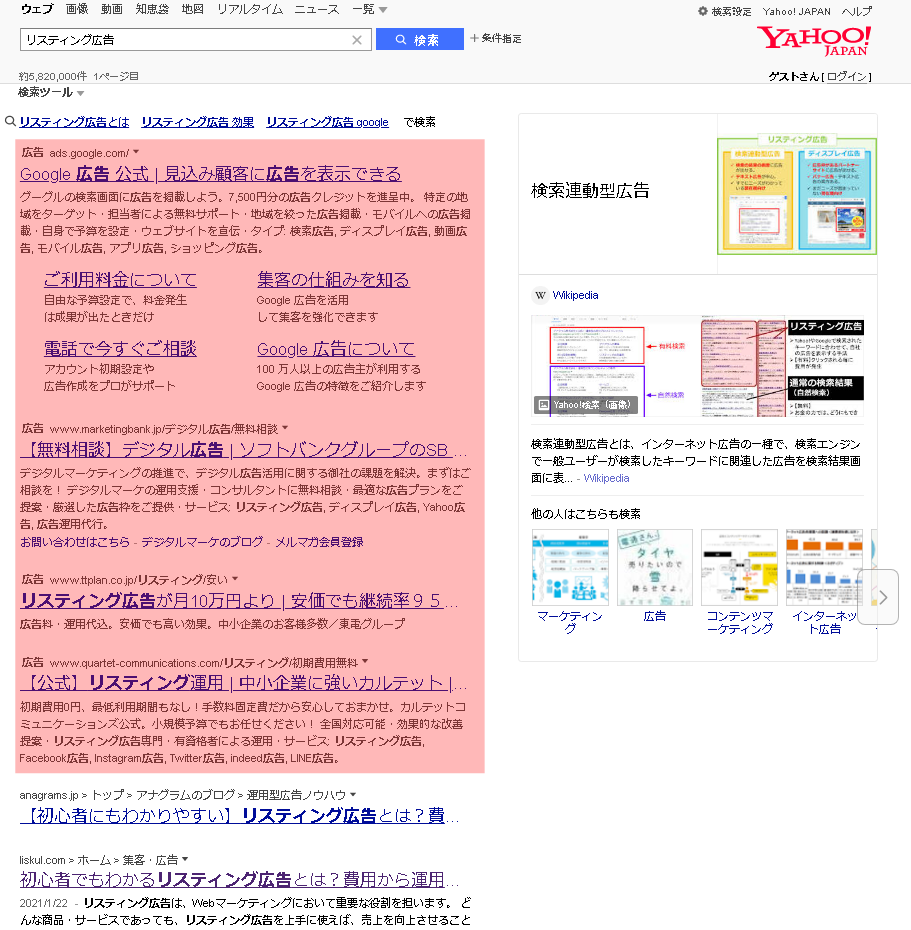Click the 検索 search button
This screenshot has height=930, width=911.
pyautogui.click(x=419, y=39)
